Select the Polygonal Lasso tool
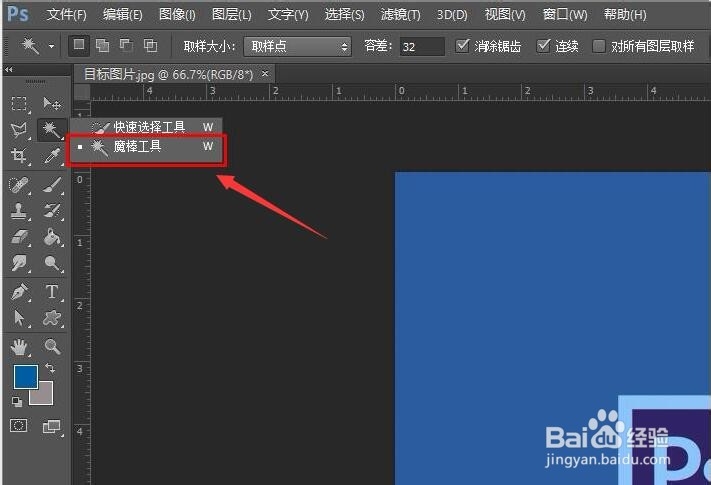The height and width of the screenshot is (485, 711). click(19, 130)
